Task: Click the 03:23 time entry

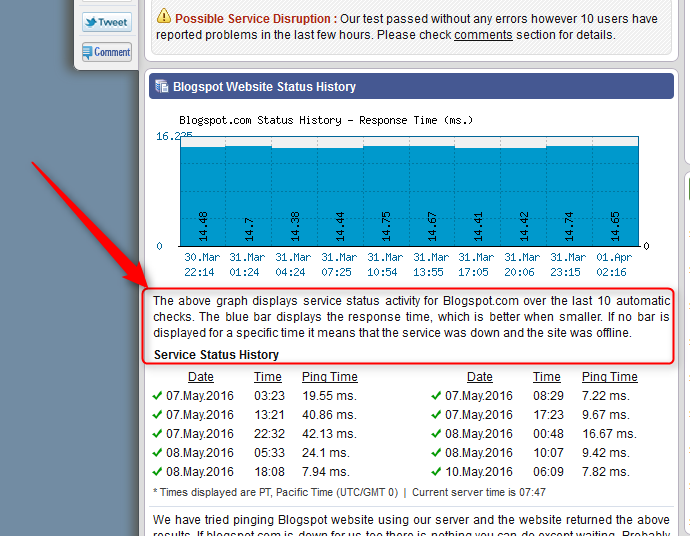Action: pyautogui.click(x=269, y=396)
